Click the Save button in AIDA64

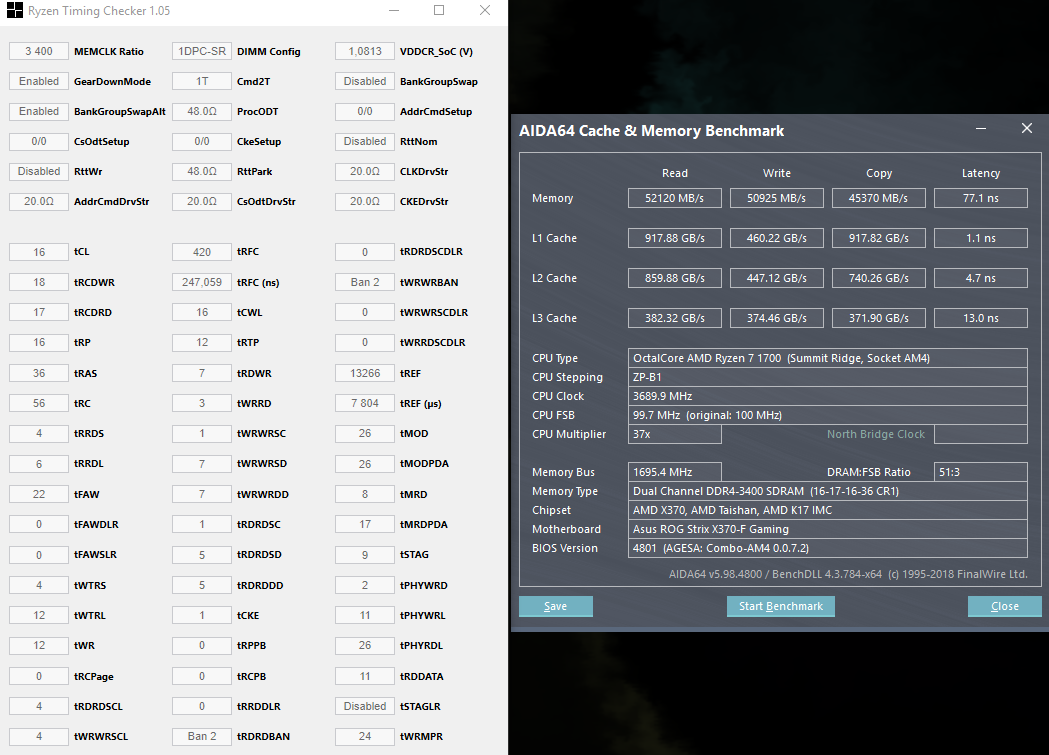[555, 606]
